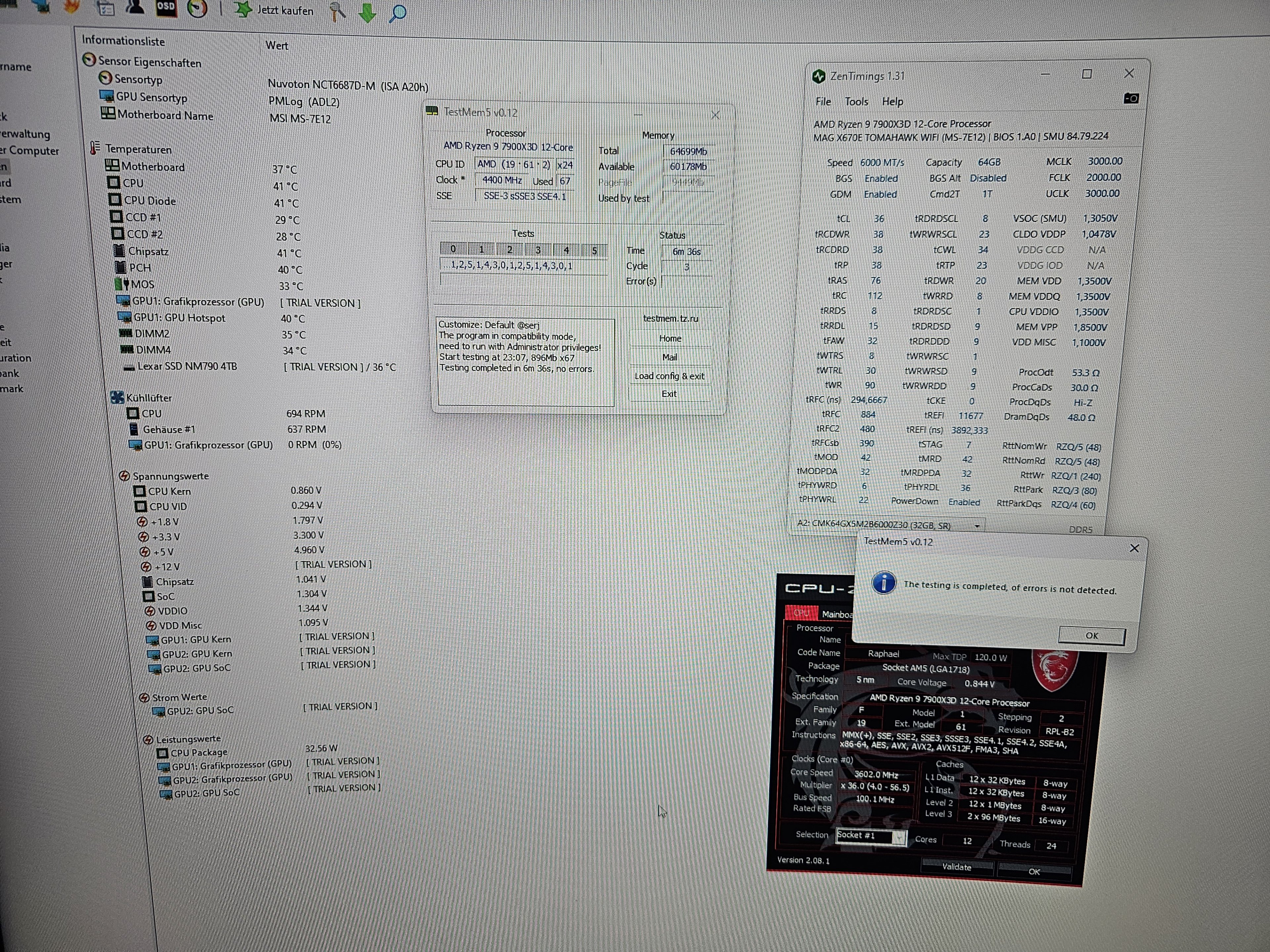Open the File menu in ZenTimings
The image size is (1270, 952).
click(x=823, y=101)
